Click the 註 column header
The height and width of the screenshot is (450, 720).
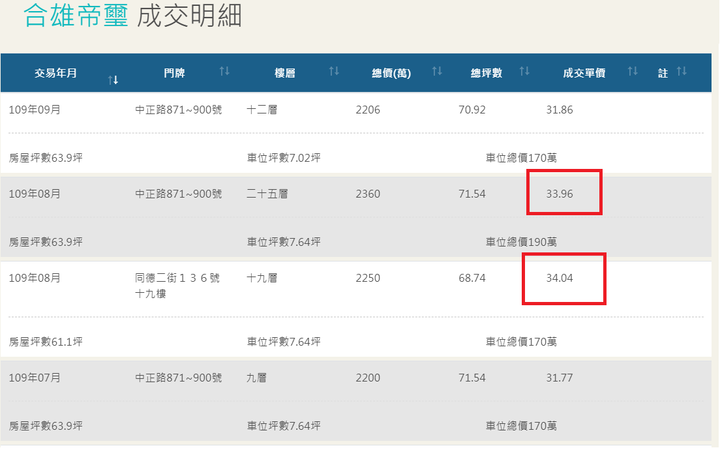[663, 73]
